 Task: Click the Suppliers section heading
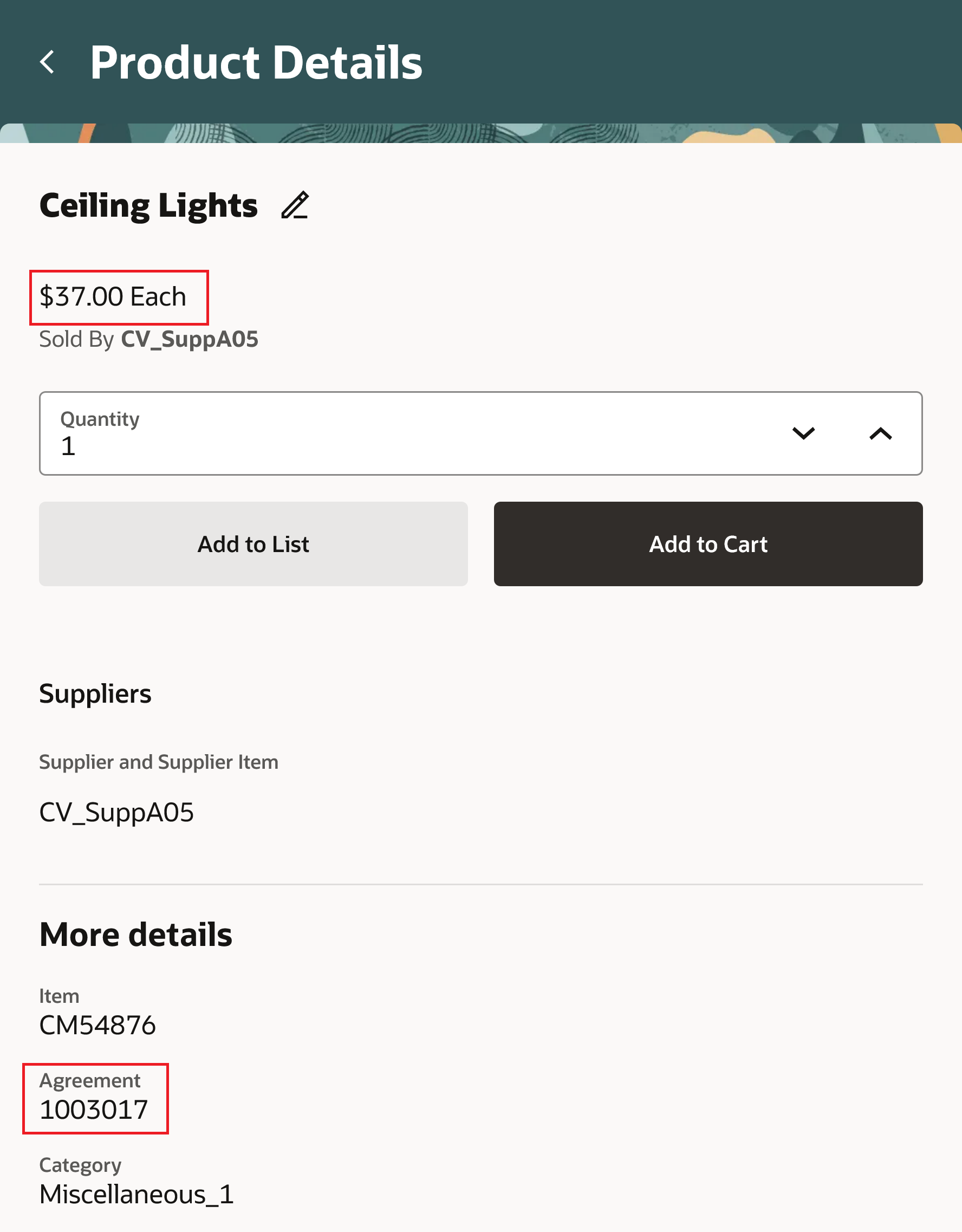[95, 694]
